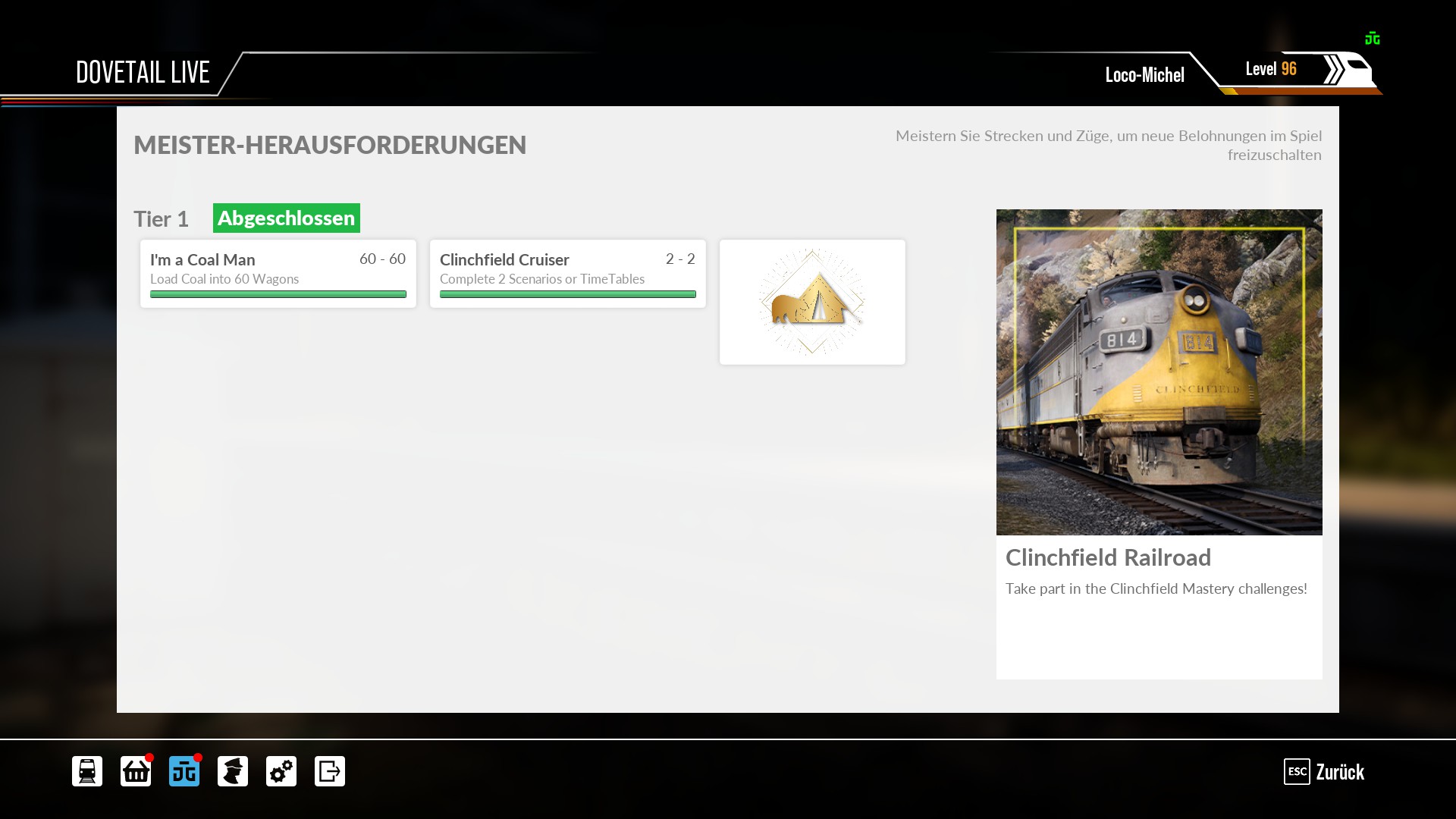The height and width of the screenshot is (819, 1456).
Task: Open settings with the gears icon
Action: (x=281, y=771)
